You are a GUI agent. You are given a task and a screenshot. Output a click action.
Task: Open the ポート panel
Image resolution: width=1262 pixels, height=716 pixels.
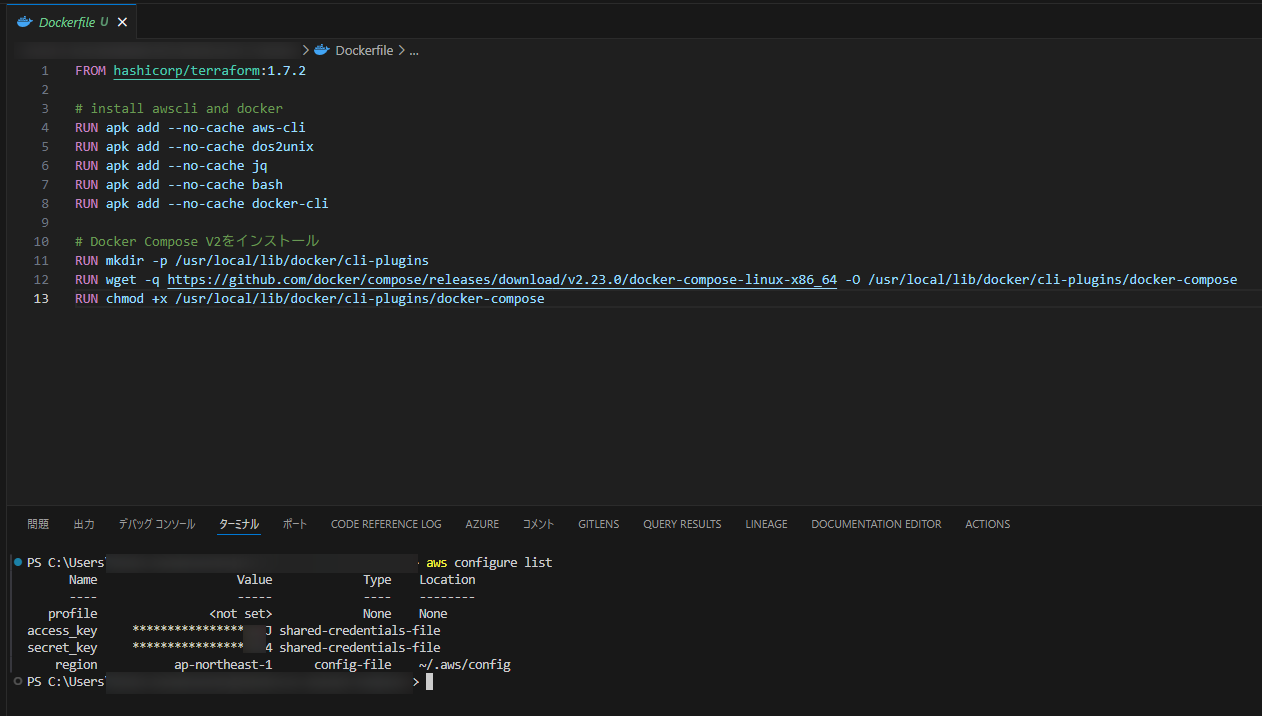click(x=295, y=523)
